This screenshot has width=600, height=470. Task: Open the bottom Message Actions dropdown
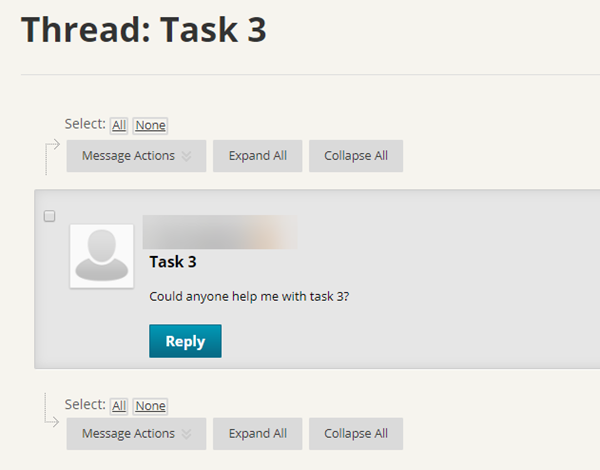(x=136, y=434)
